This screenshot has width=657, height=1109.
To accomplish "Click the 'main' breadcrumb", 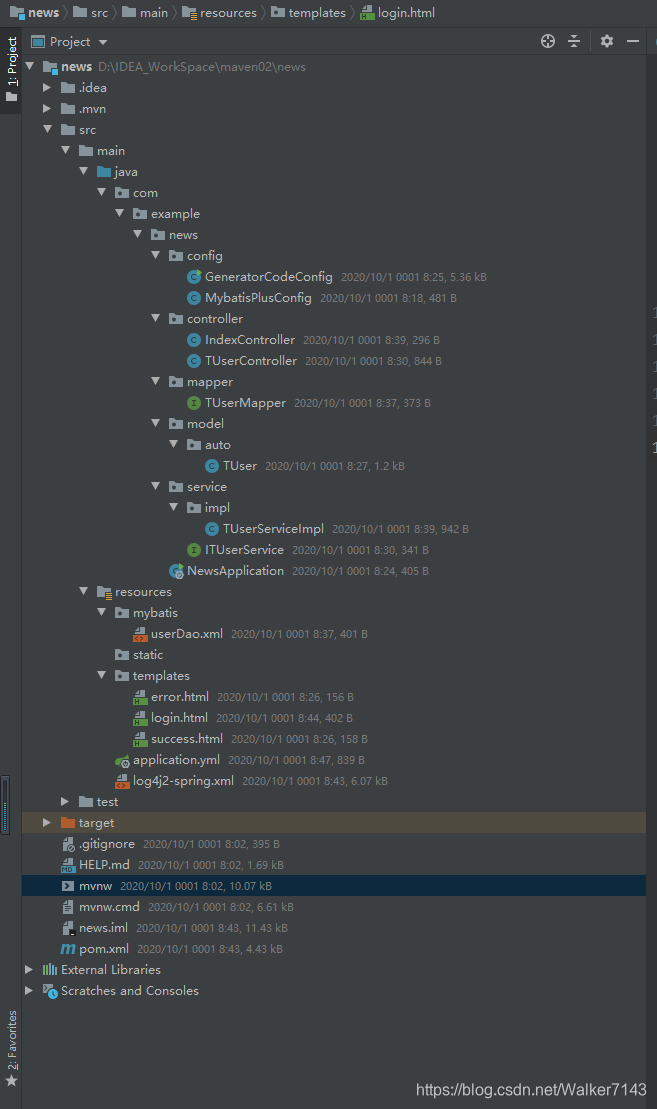I will pyautogui.click(x=145, y=13).
